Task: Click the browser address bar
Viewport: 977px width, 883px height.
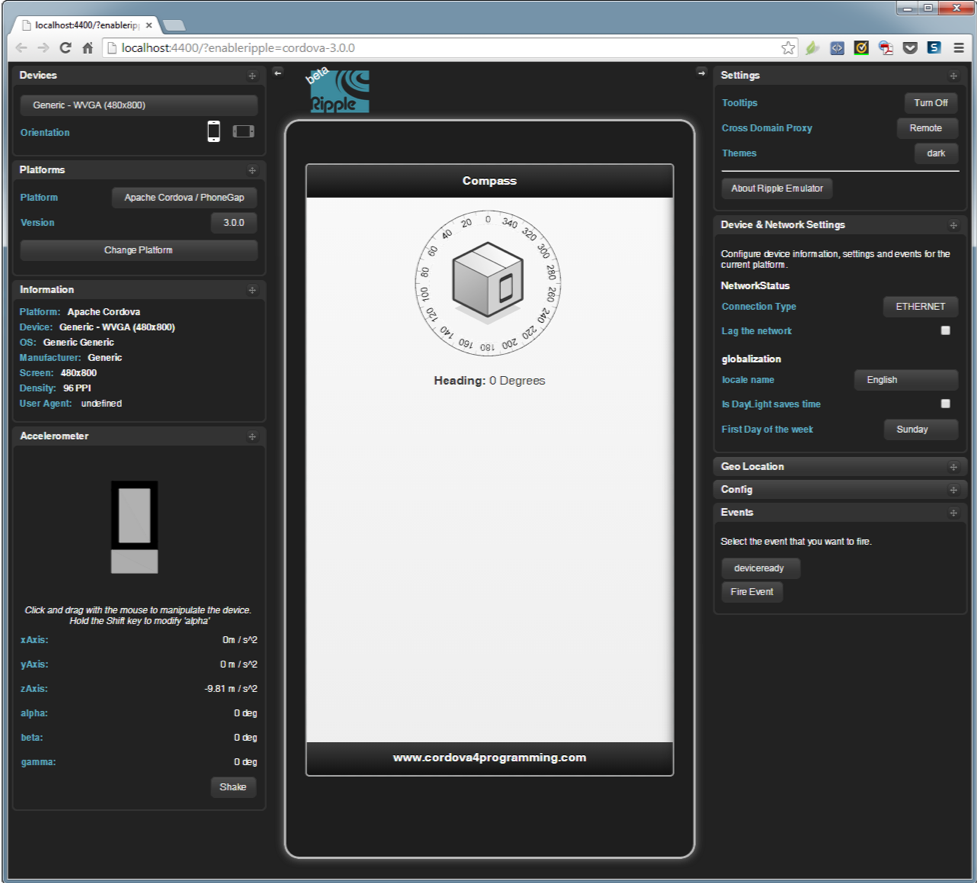Action: pos(440,48)
